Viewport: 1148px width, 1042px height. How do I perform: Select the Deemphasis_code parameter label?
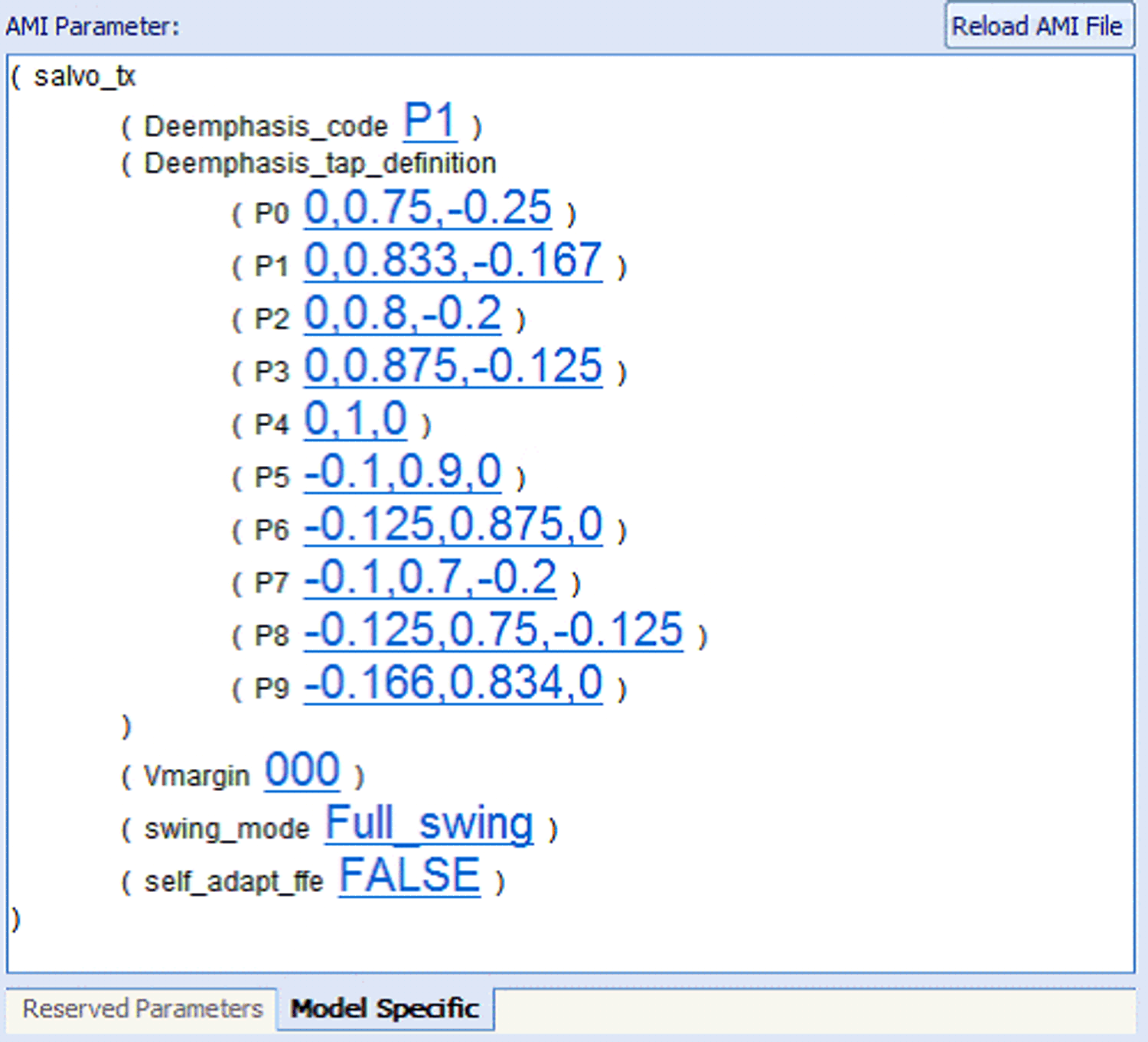tap(266, 126)
